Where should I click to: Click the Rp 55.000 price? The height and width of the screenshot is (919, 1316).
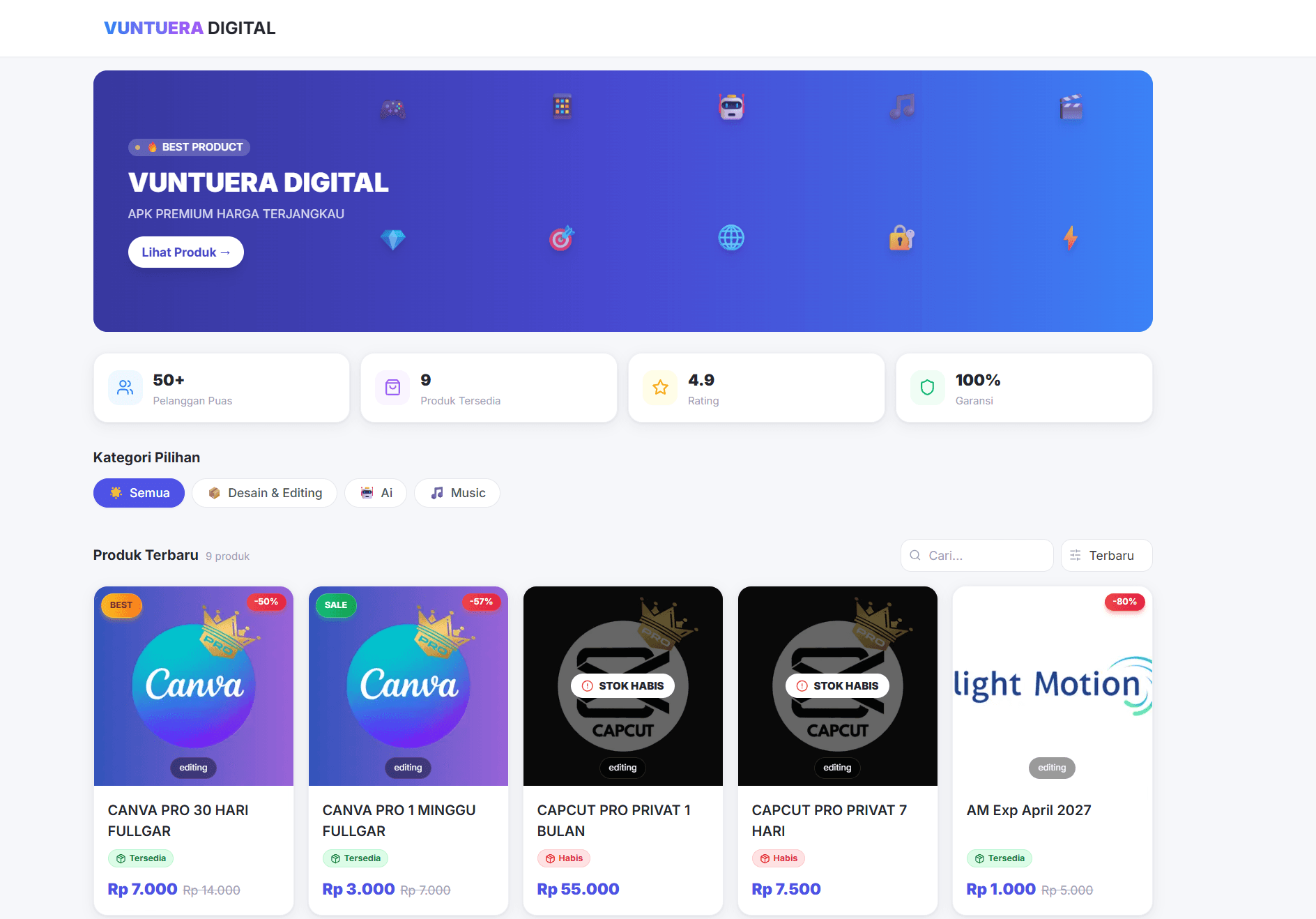(579, 889)
